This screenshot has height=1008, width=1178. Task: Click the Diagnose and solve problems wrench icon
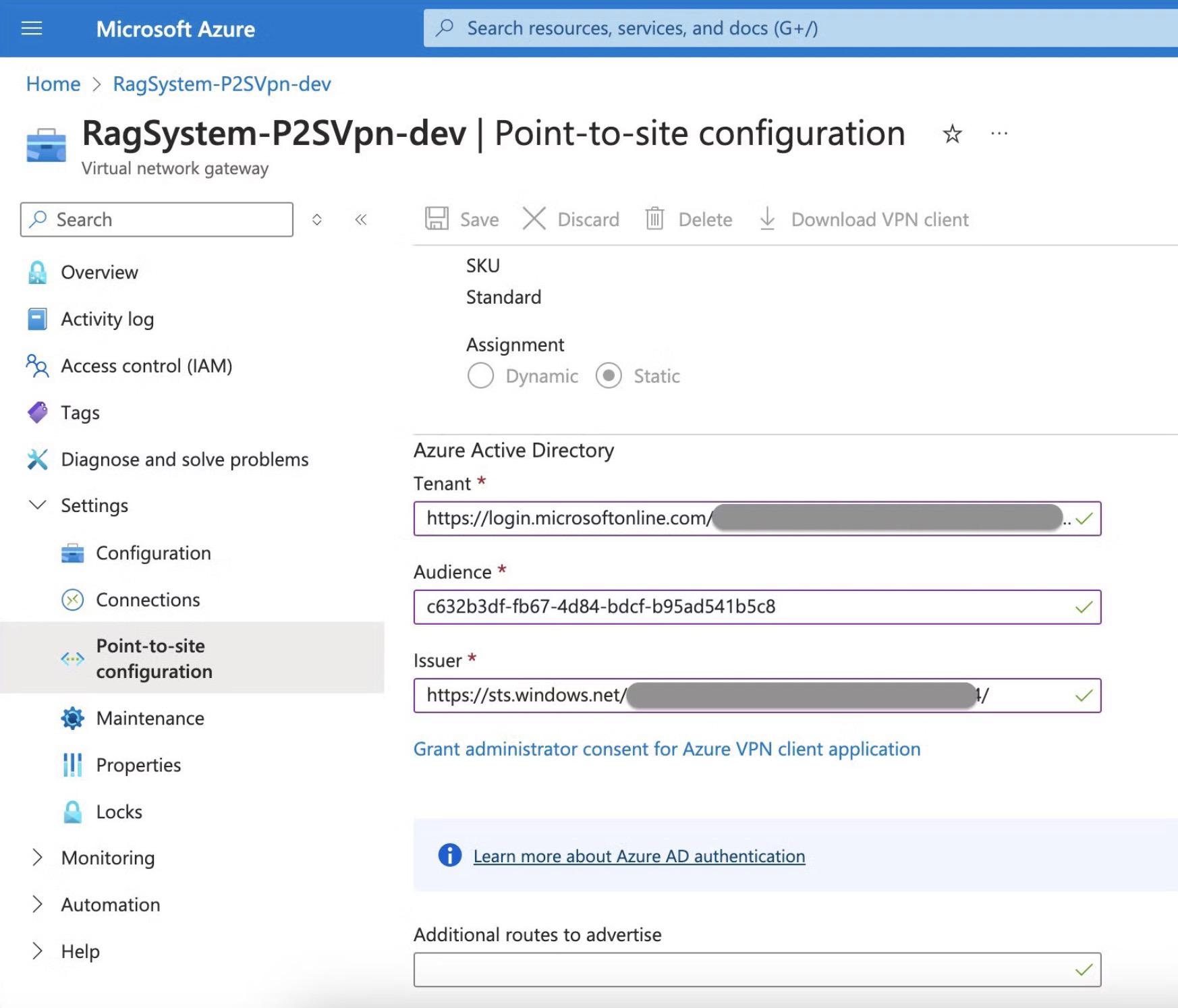click(x=38, y=459)
